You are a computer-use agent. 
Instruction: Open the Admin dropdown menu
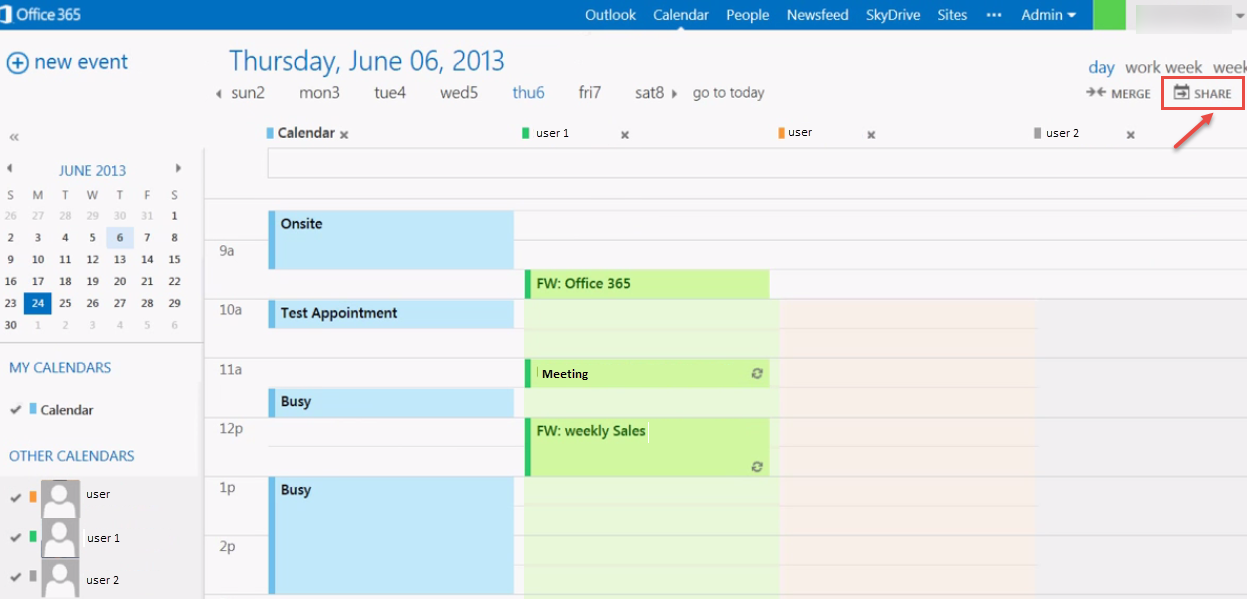point(1048,15)
